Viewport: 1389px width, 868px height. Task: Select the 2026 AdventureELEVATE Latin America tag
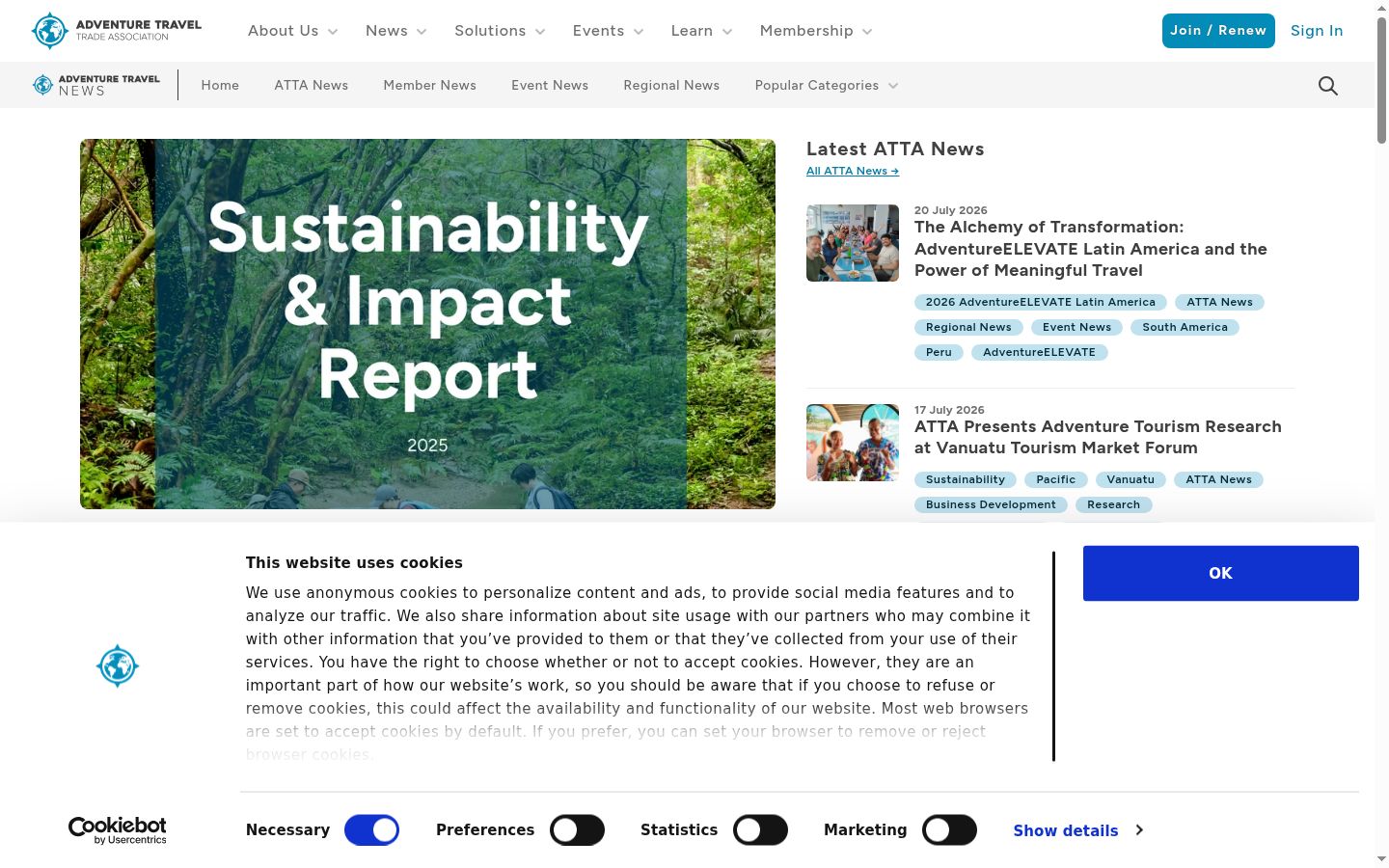pos(1041,302)
